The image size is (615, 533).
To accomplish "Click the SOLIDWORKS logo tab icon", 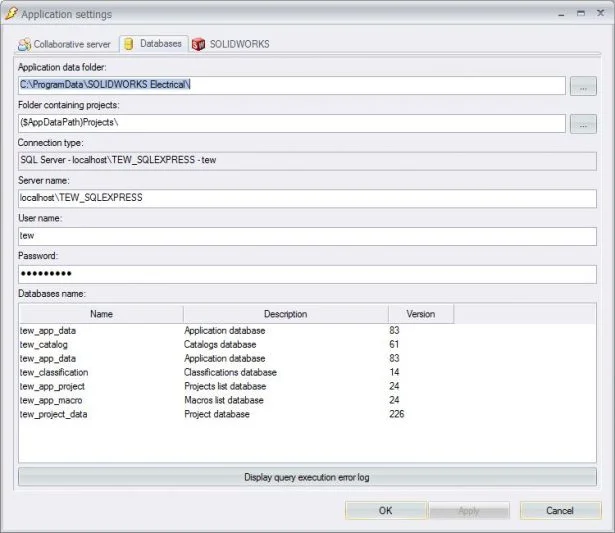I will click(199, 44).
